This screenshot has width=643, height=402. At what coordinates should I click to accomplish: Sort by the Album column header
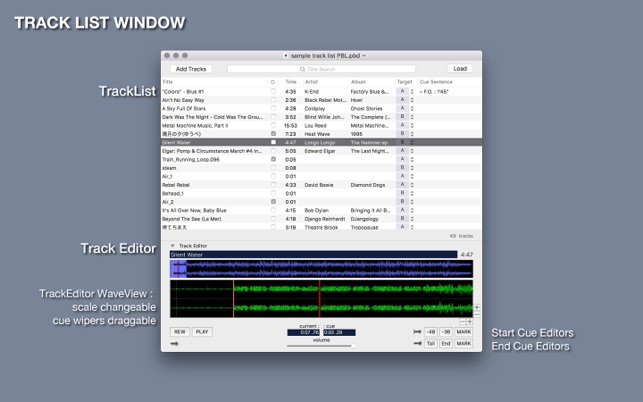tap(372, 82)
